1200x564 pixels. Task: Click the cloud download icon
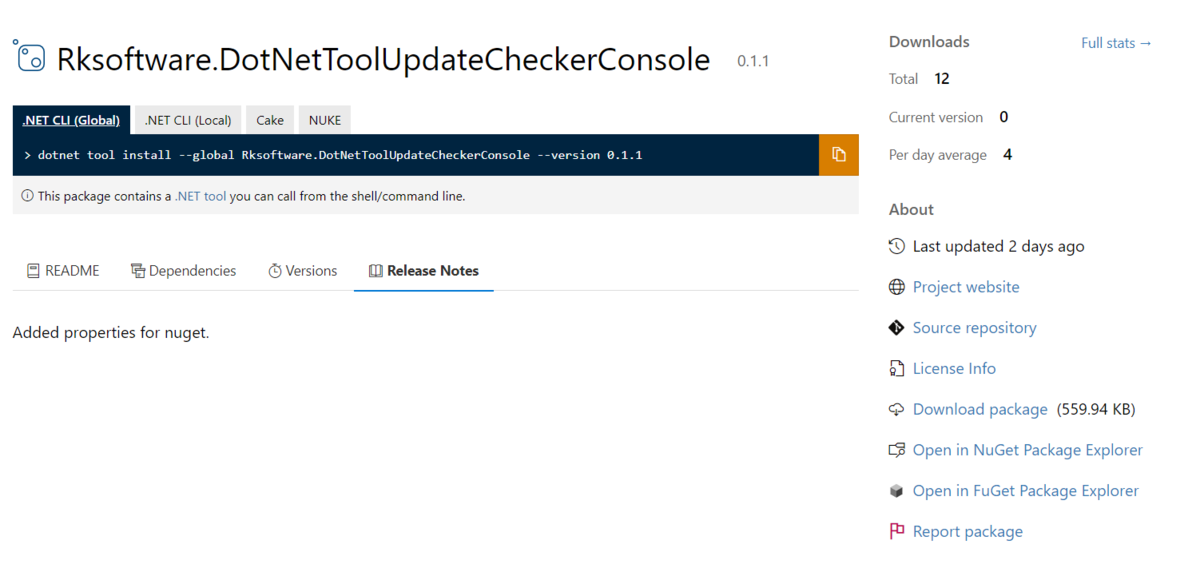pyautogui.click(x=897, y=409)
